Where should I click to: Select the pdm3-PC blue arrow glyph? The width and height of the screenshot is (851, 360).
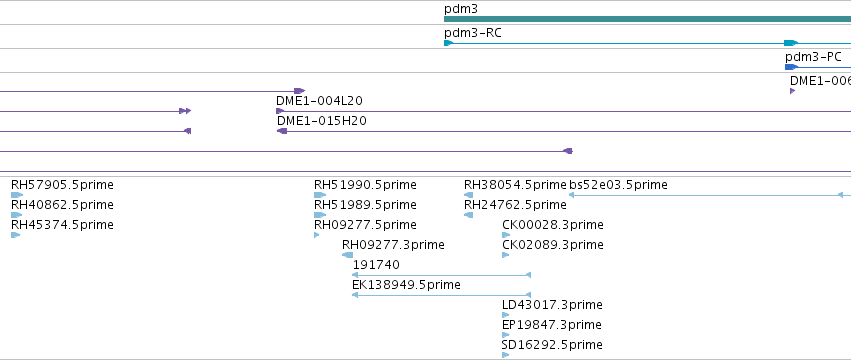pos(791,67)
